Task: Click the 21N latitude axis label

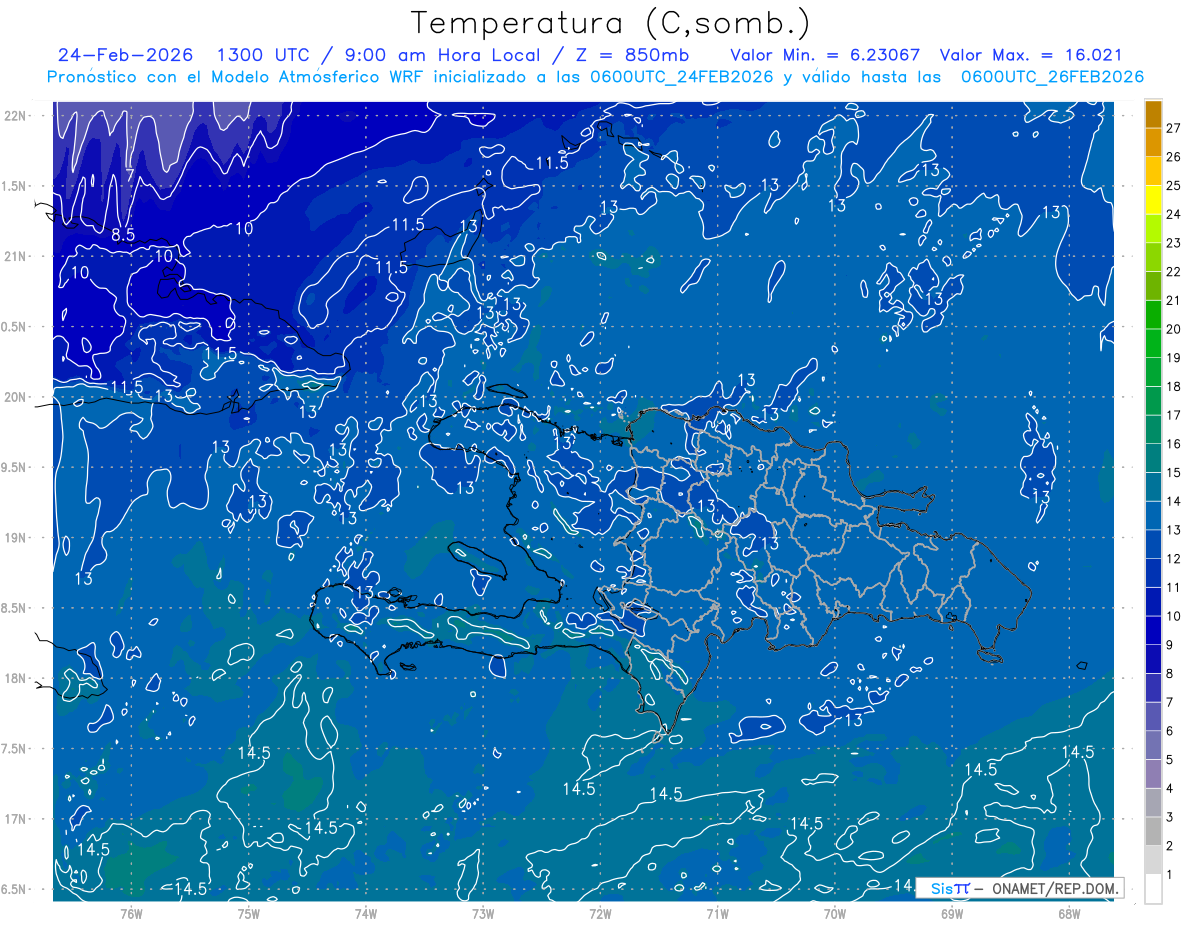Action: [15, 256]
